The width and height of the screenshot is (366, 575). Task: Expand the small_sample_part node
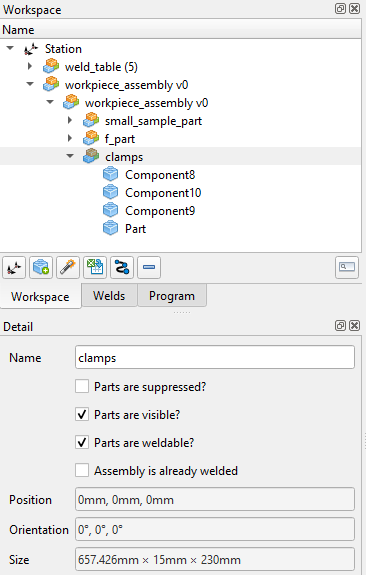coord(70,120)
